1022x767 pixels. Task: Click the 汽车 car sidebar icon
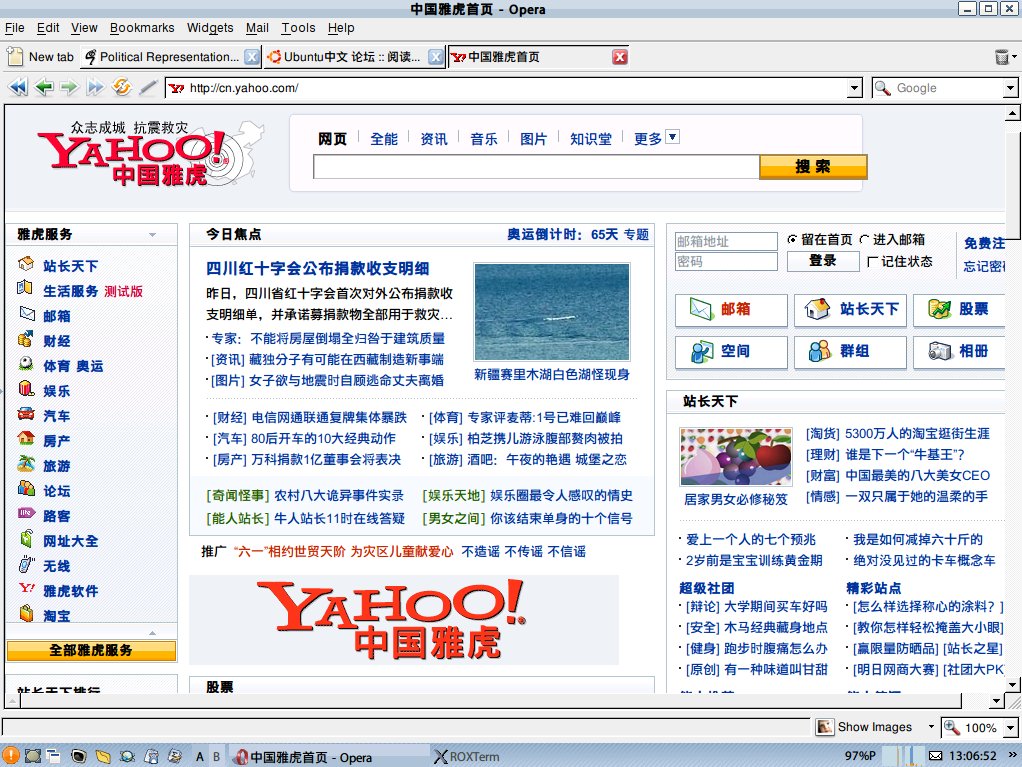tap(26, 414)
